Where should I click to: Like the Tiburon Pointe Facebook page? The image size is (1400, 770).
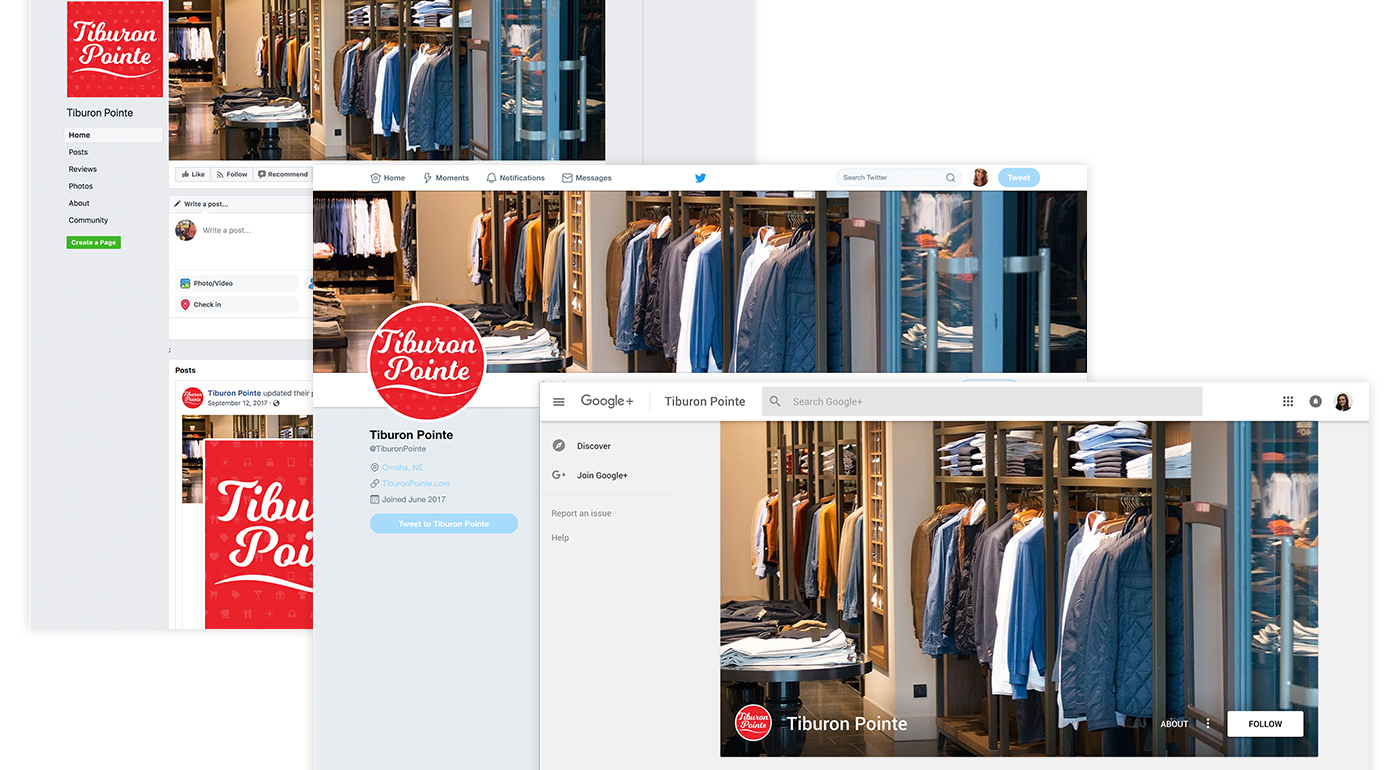coord(193,174)
